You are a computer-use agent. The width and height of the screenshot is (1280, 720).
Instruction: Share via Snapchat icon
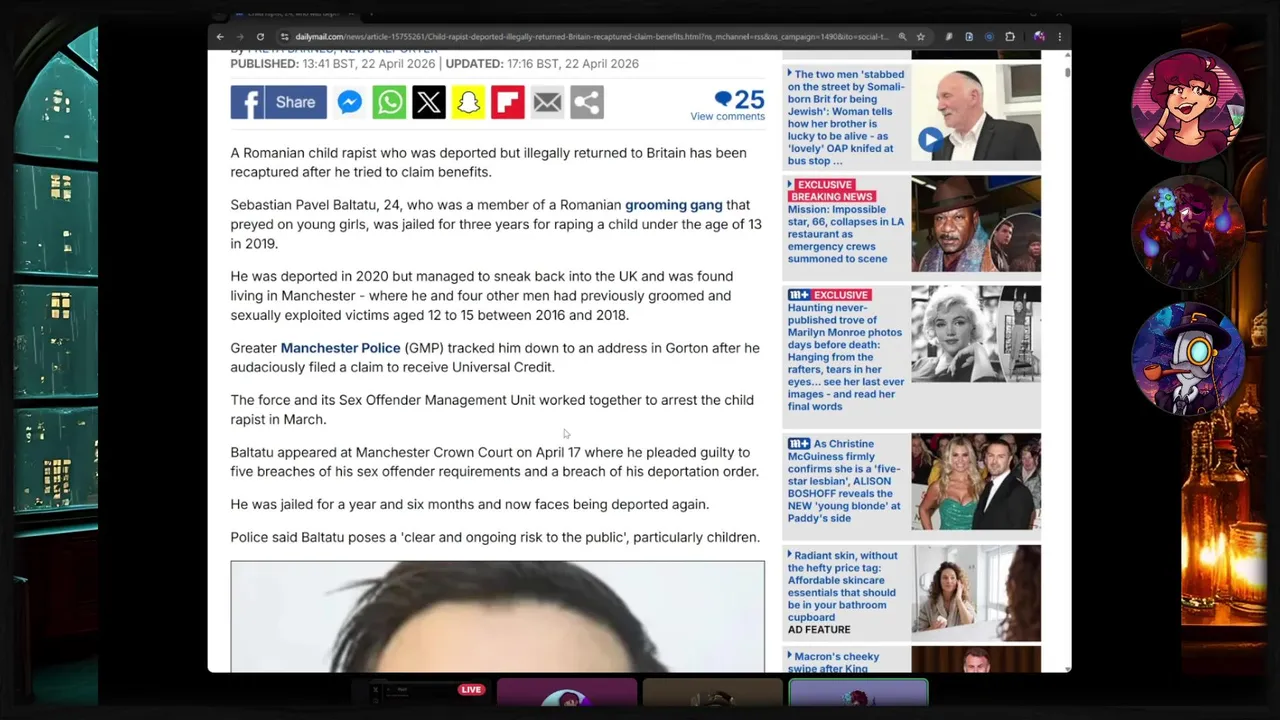(468, 102)
